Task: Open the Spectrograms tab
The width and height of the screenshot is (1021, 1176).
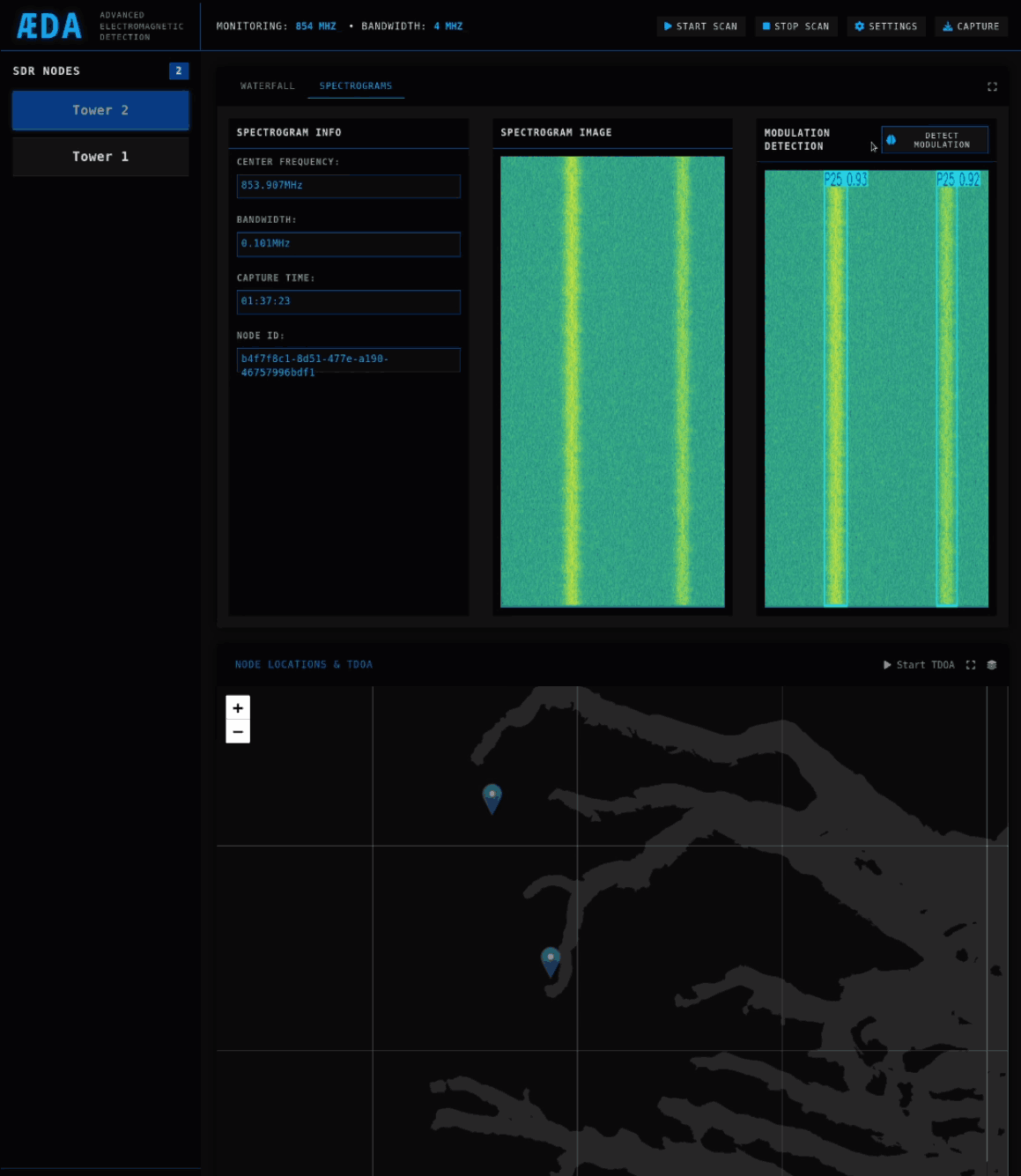Action: click(x=356, y=86)
